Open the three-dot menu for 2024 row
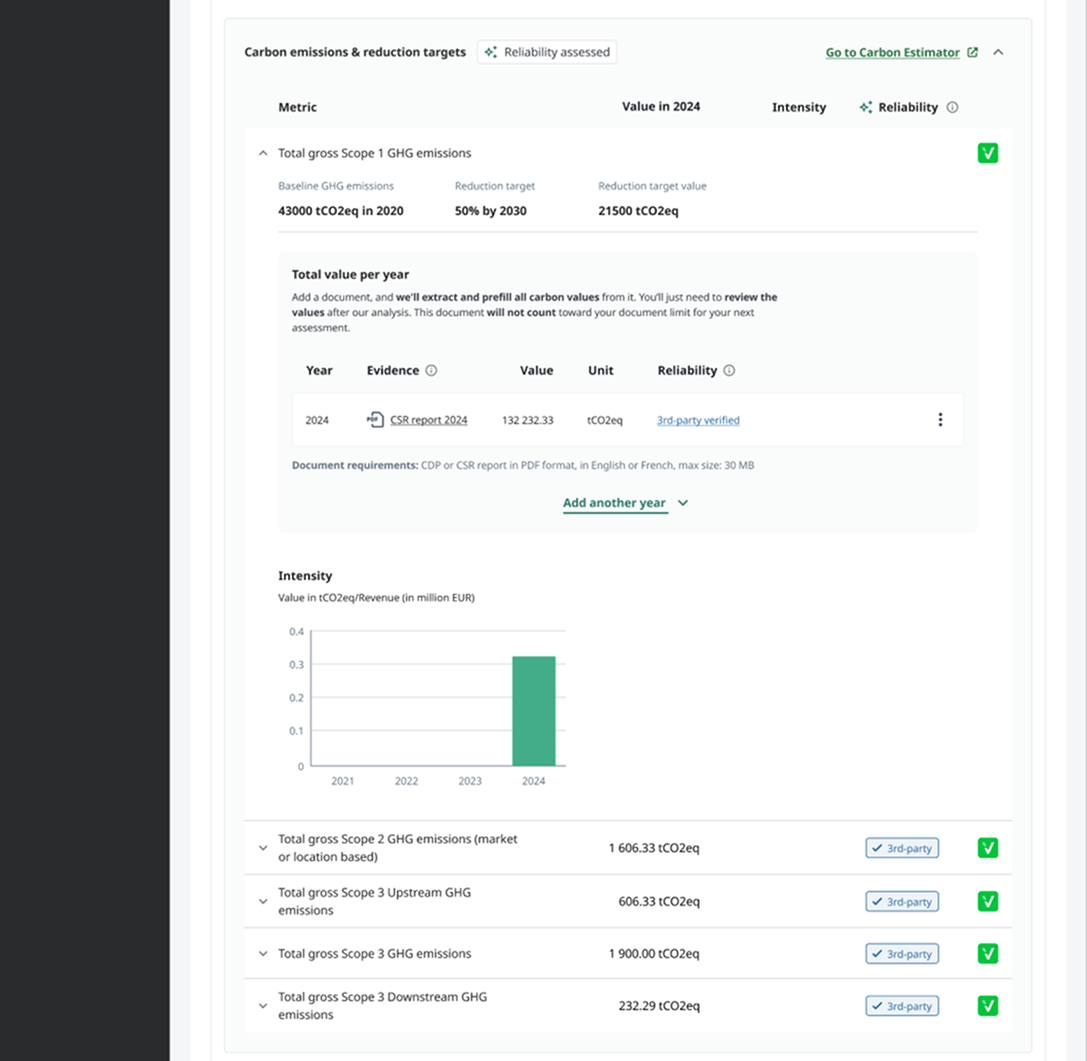The width and height of the screenshot is (1087, 1061). (940, 420)
